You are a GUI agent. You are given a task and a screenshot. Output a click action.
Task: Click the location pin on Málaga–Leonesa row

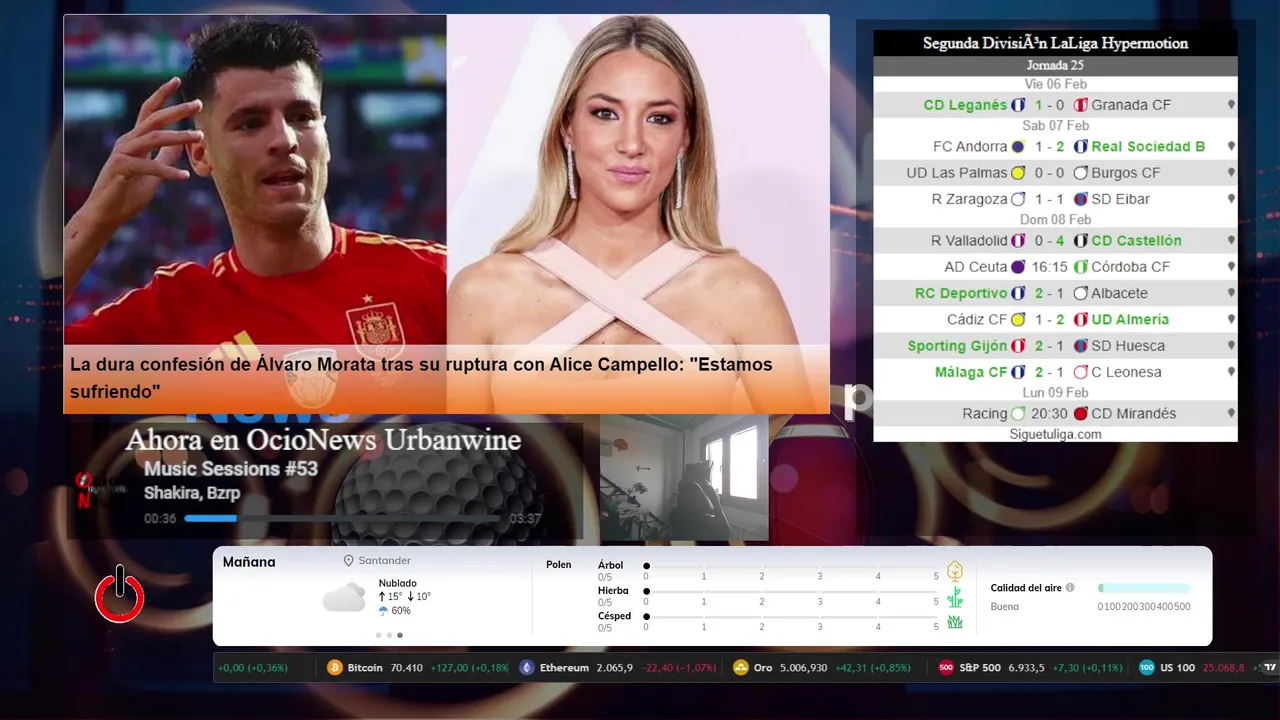tap(1231, 372)
